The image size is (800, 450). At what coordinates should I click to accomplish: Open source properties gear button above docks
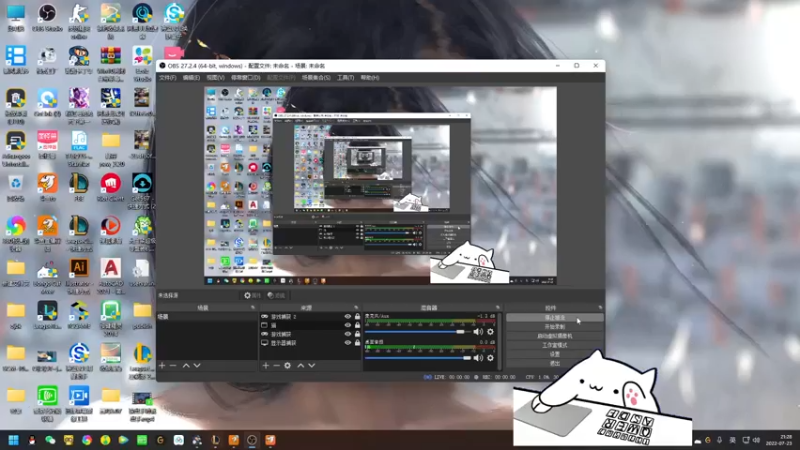coord(252,295)
